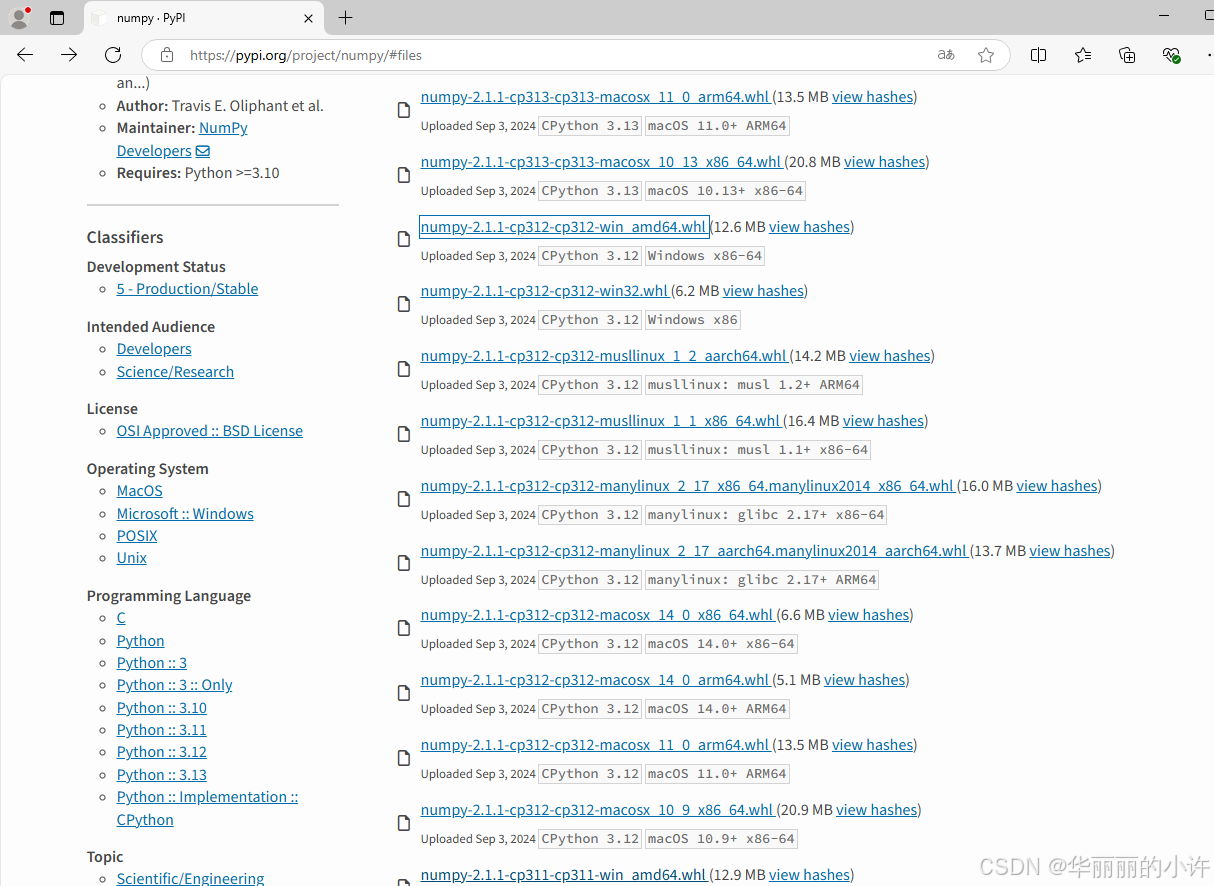Download numpy-2.1.1-cp312-cp312-macosx_14_0_x86_64.whl
The image size is (1214, 886).
[x=598, y=615]
